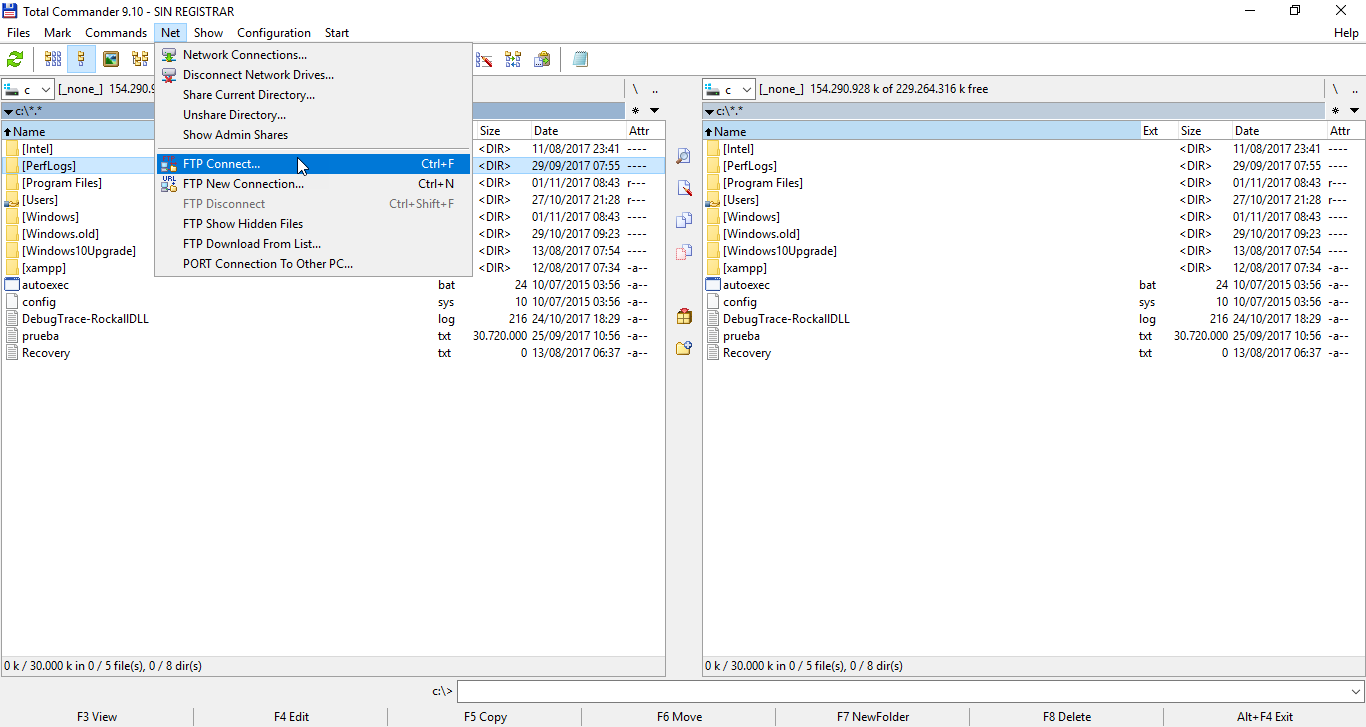1366x727 pixels.
Task: Click the F5 Copy button
Action: (x=485, y=717)
